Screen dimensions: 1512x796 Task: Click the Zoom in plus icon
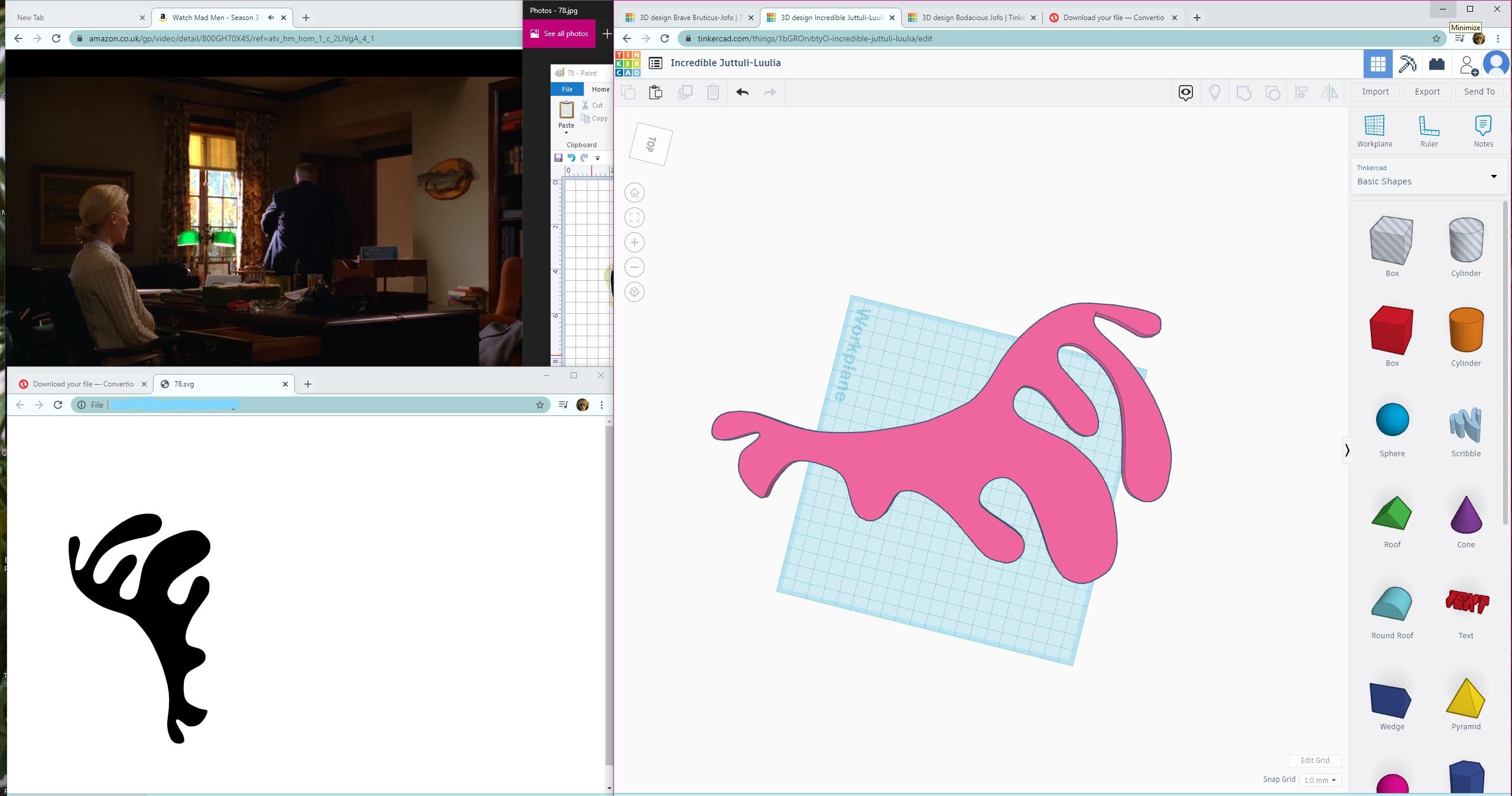[x=635, y=242]
